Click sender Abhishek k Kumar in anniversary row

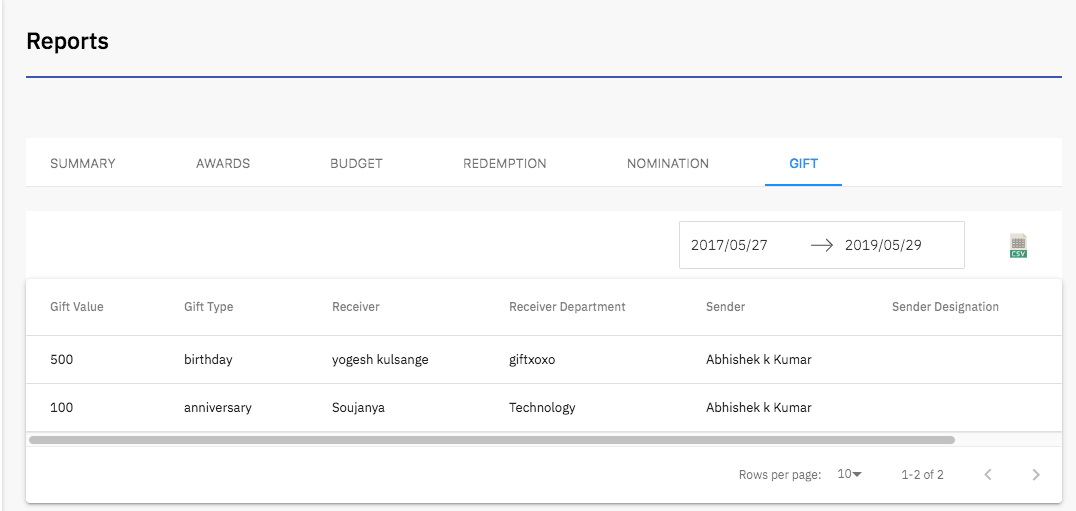758,407
